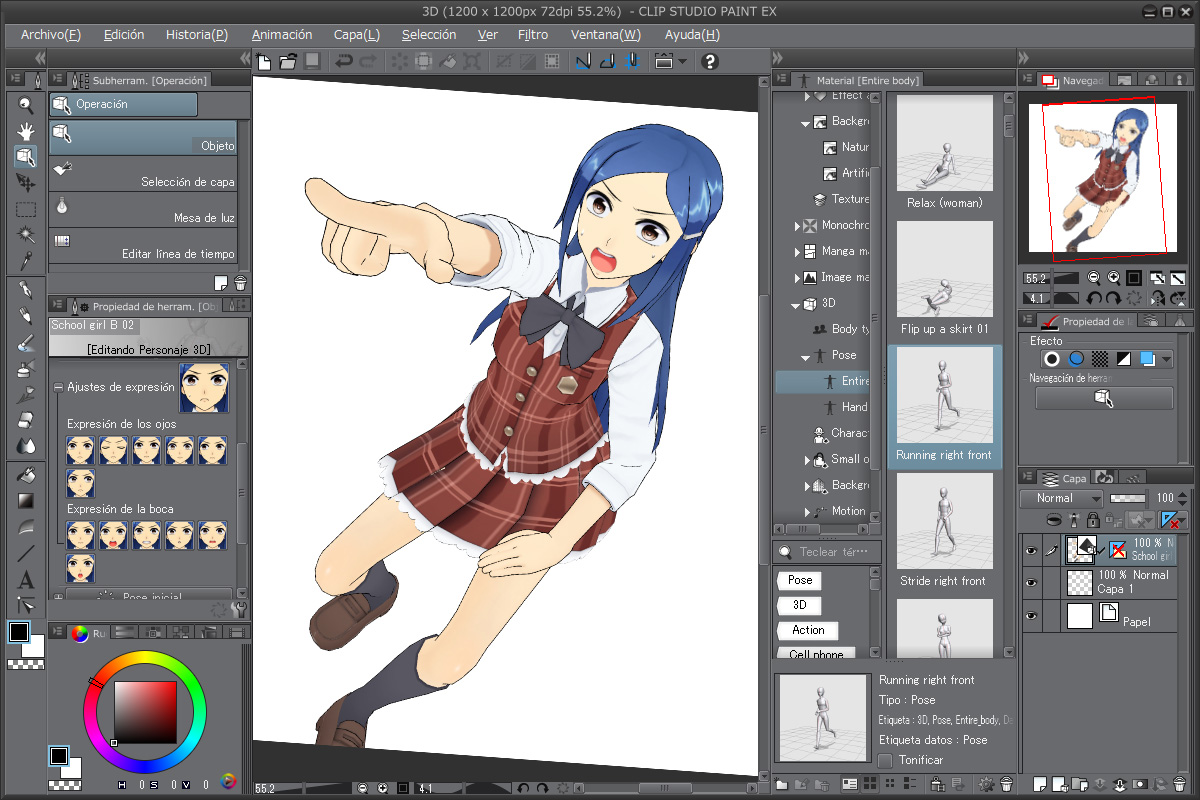Open the Filtro menu
This screenshot has height=800, width=1200.
click(x=533, y=34)
